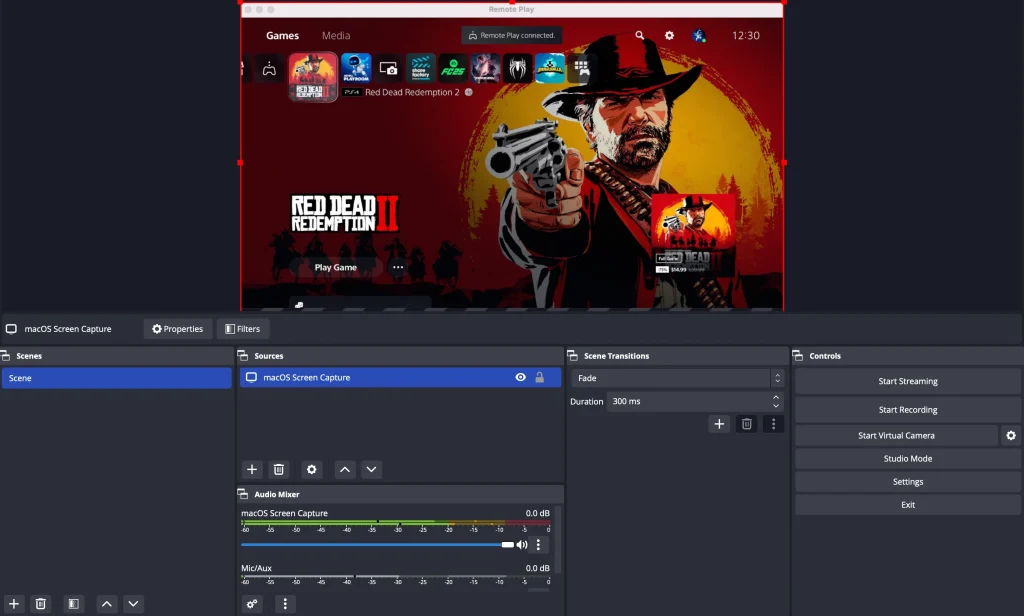Toggle lock on macOS Screen Capture source

point(540,378)
